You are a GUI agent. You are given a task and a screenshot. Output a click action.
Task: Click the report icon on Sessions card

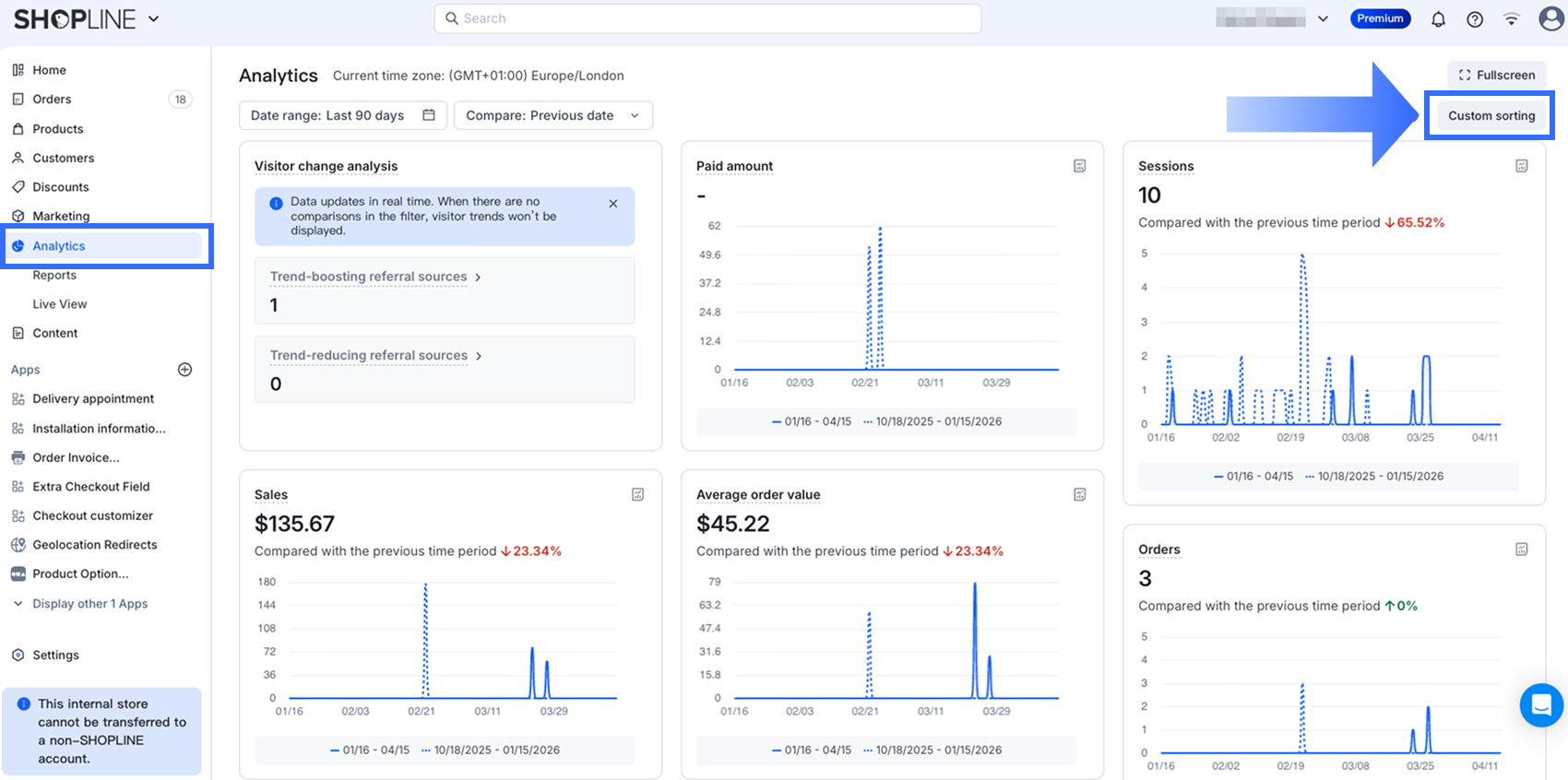[x=1521, y=166]
